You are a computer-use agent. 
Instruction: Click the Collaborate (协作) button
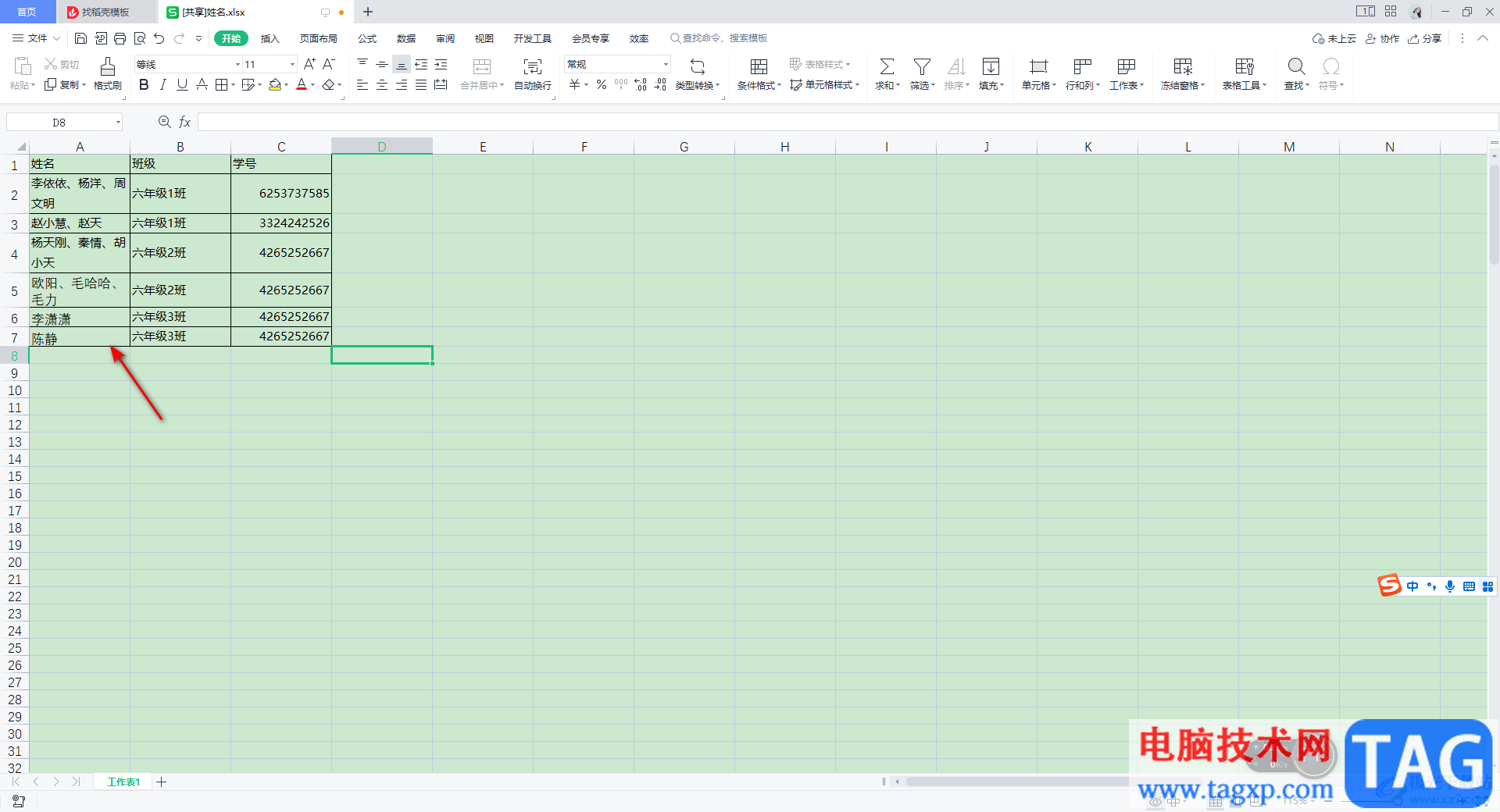click(1382, 38)
